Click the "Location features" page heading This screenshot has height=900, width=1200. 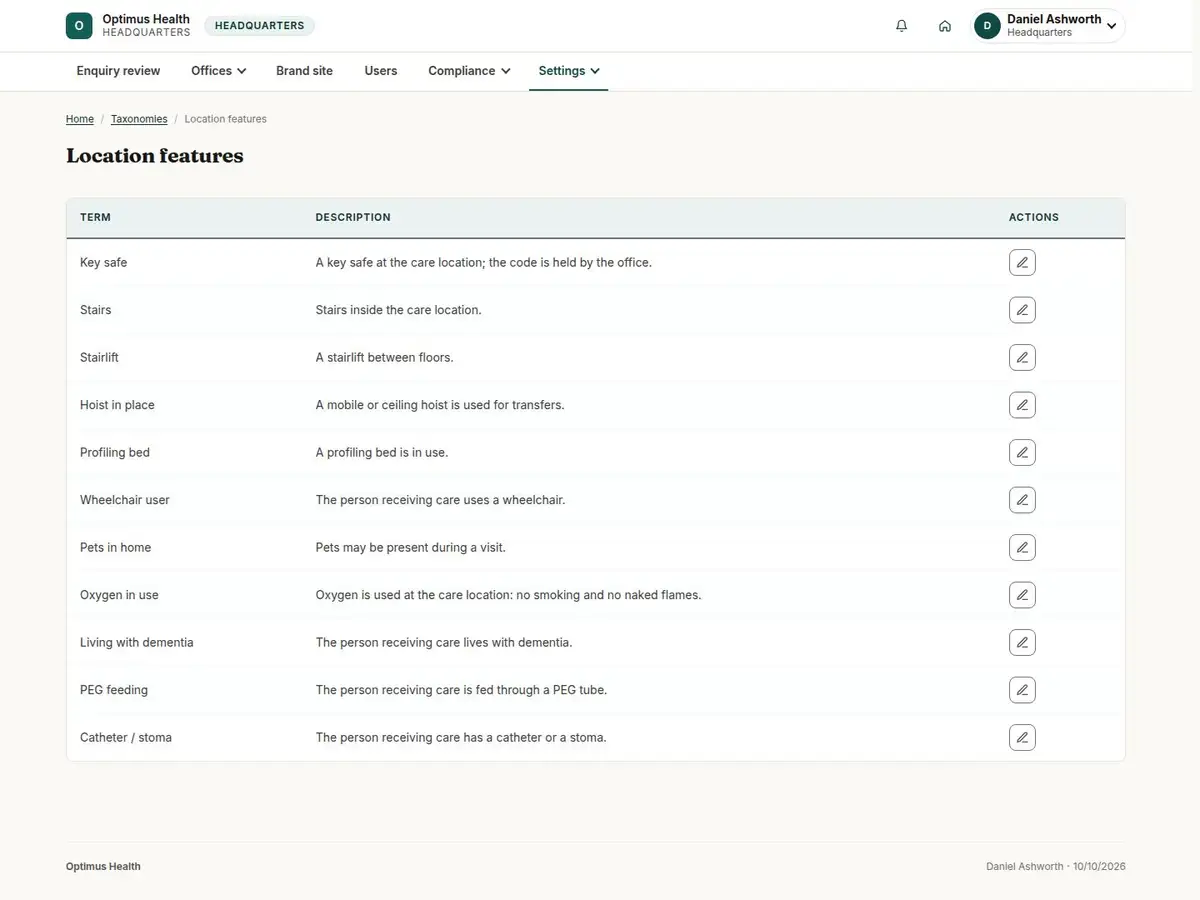155,156
